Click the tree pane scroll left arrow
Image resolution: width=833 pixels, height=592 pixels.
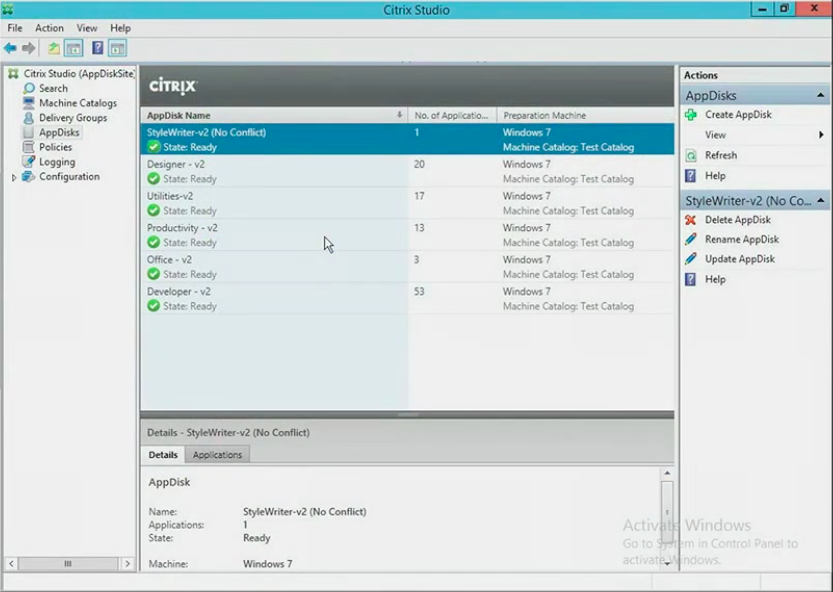(11, 563)
